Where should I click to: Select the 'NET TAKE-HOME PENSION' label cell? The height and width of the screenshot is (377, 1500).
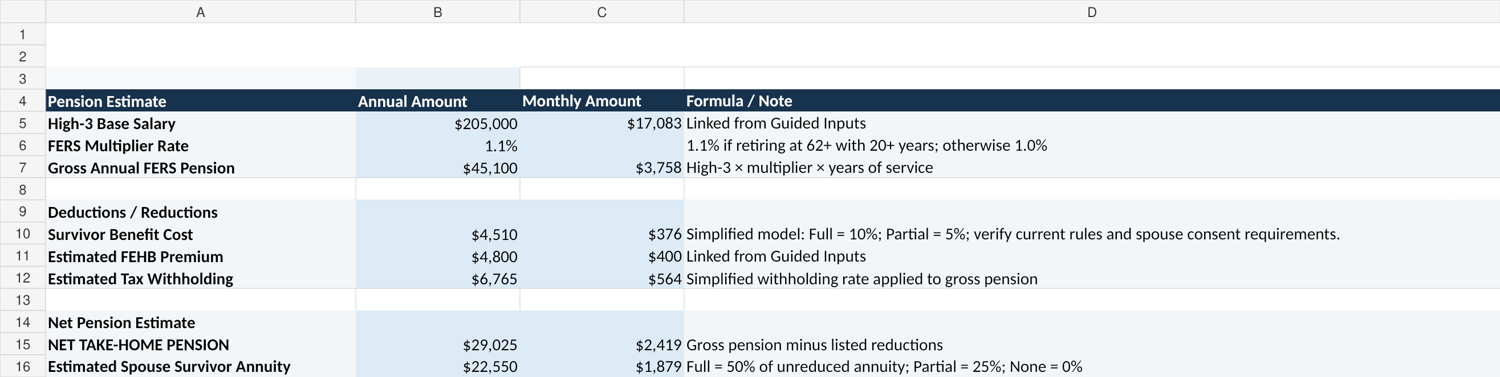[201, 344]
